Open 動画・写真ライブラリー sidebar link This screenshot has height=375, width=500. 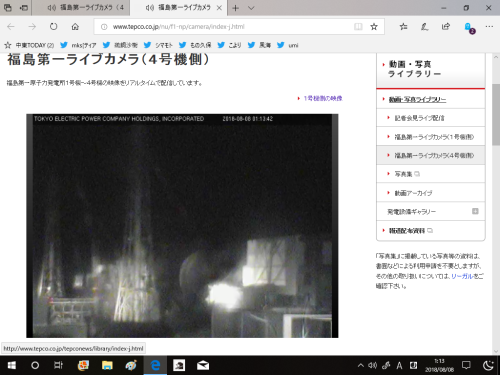pos(417,99)
